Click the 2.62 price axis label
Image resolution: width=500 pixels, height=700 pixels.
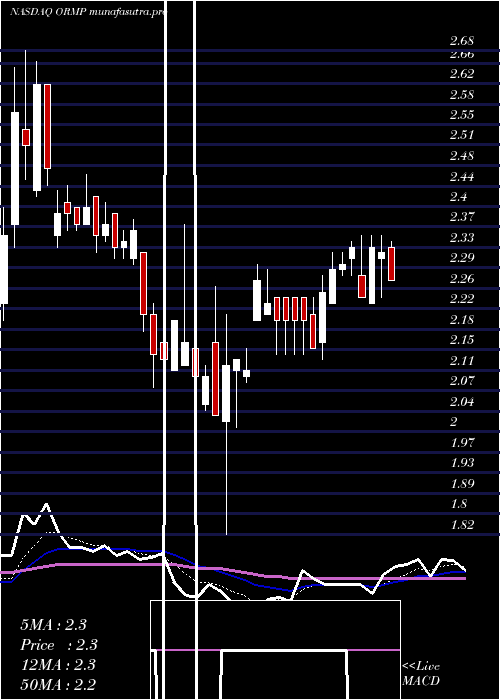click(462, 74)
